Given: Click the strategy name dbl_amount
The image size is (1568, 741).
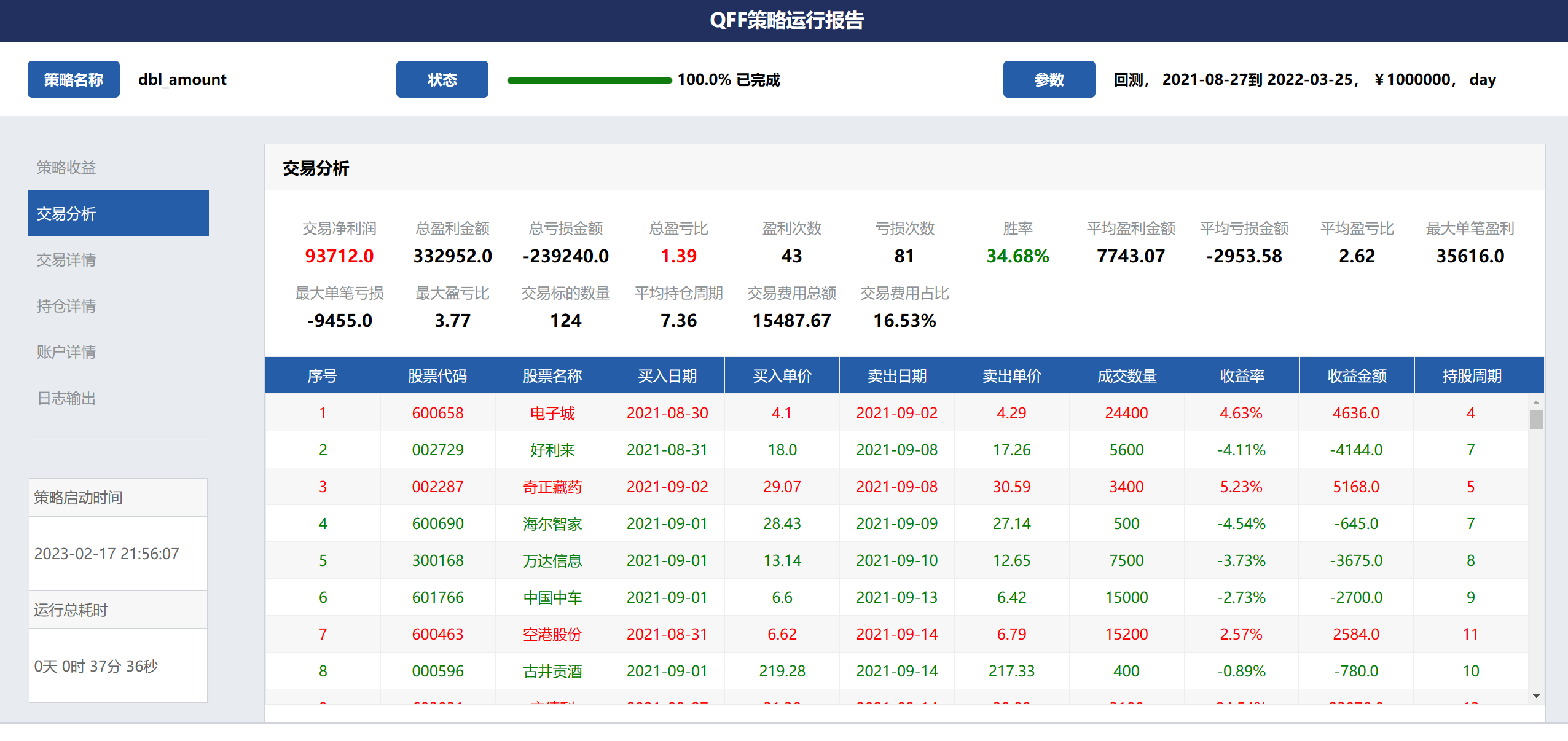Looking at the screenshot, I should [x=182, y=79].
